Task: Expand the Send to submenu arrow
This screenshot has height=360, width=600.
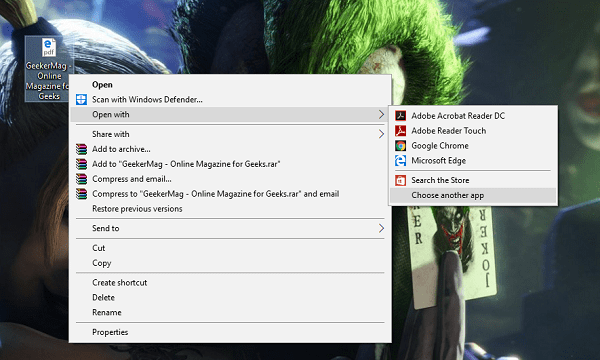Action: click(x=381, y=228)
